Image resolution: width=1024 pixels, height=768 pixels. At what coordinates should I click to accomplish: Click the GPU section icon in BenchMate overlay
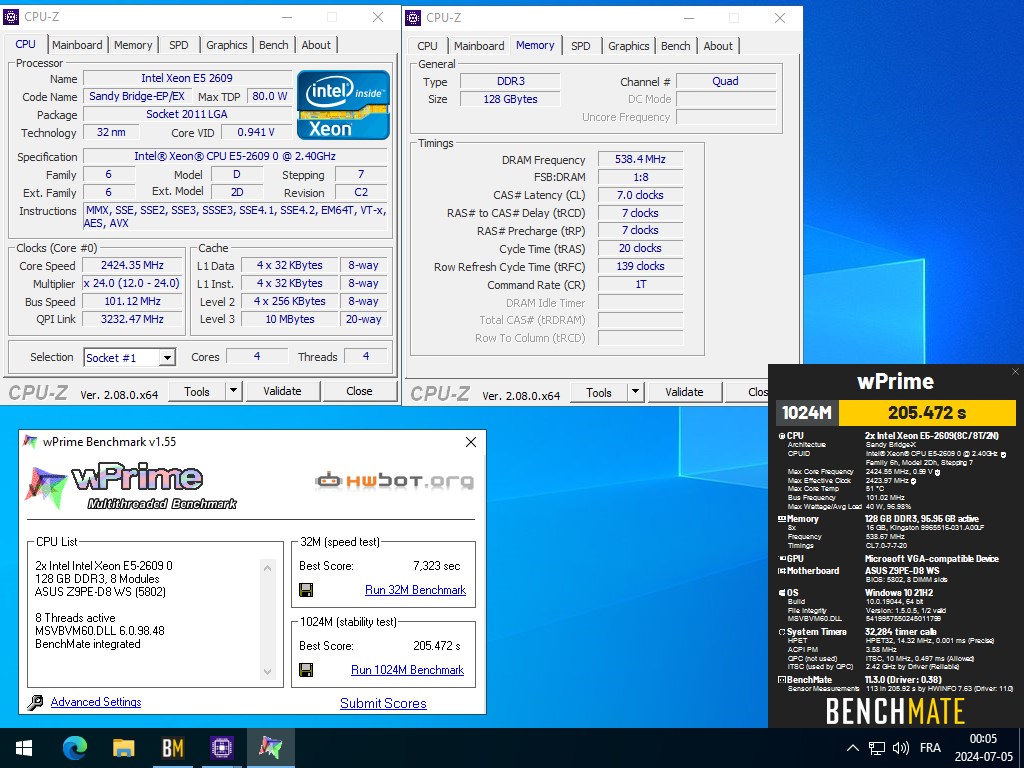coord(782,559)
